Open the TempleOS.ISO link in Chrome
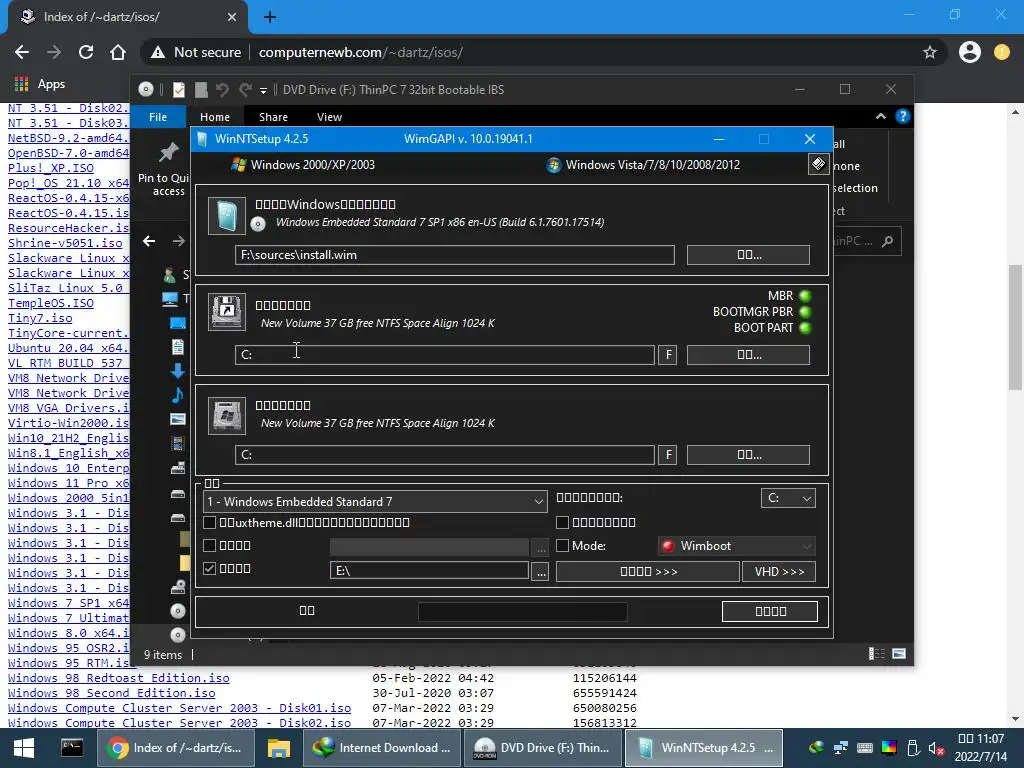Screen dimensions: 1024x768 50,303
